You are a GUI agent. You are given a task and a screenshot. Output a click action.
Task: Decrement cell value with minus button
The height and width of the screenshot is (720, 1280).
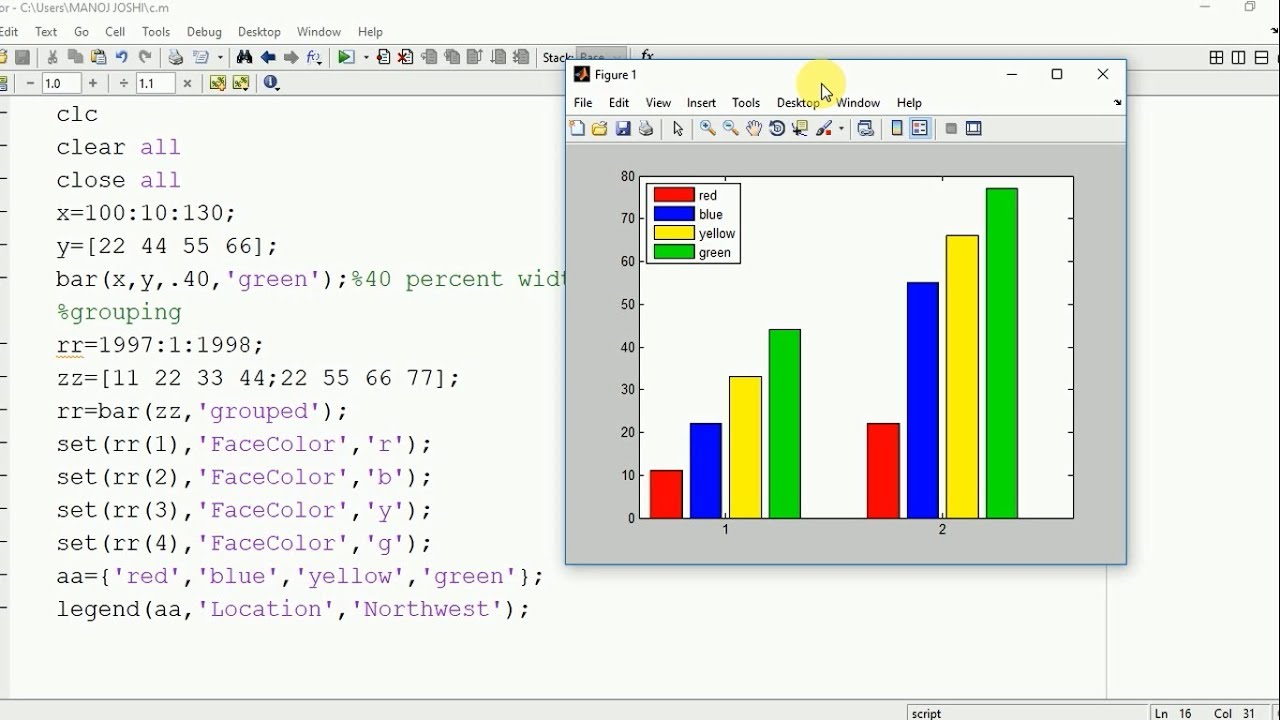tap(31, 84)
